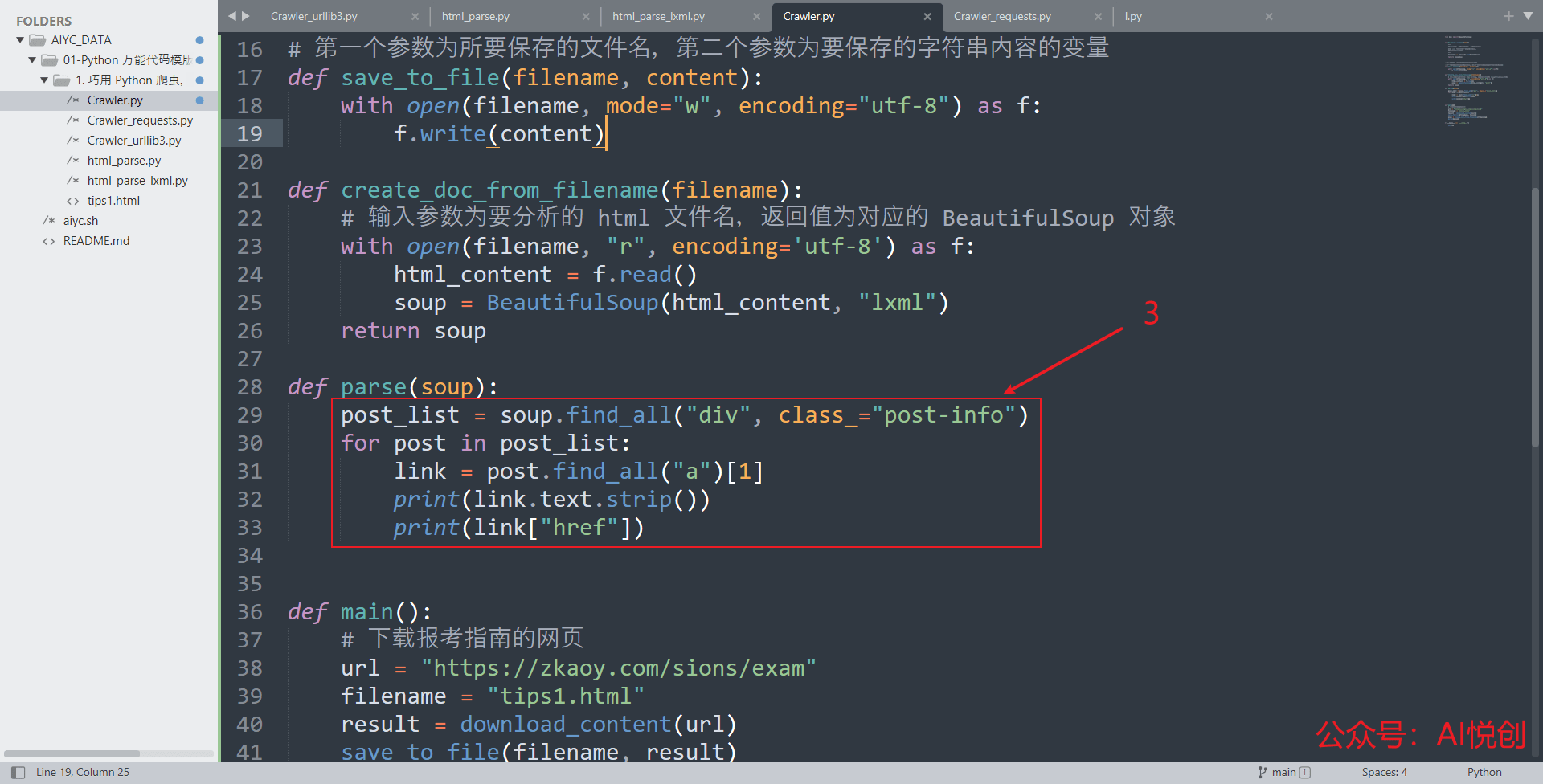This screenshot has height=784, width=1543.
Task: Click the '"tips1.html"' string on line 39
Action: [566, 696]
